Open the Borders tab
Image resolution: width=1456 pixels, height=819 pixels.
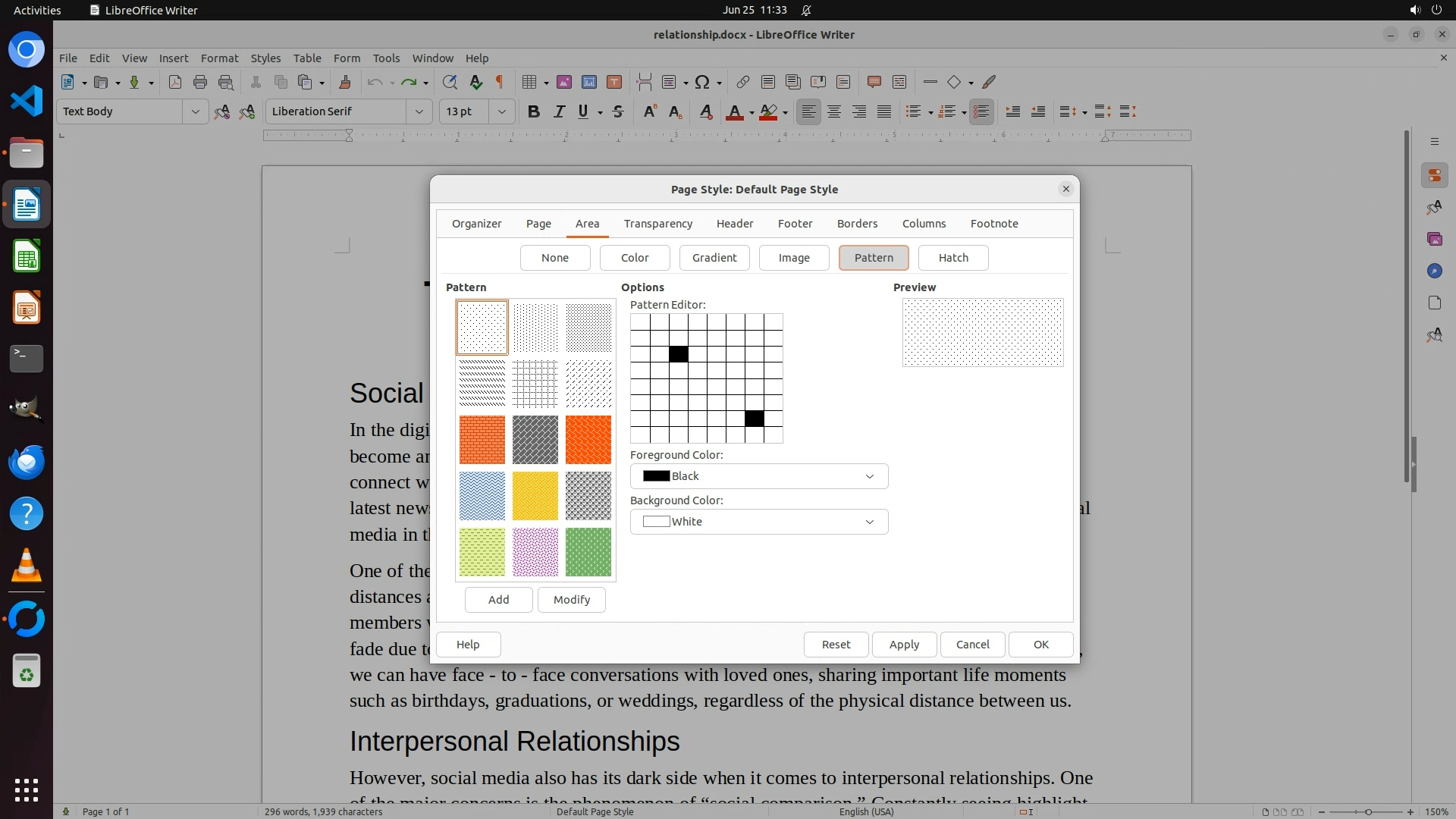point(857,224)
